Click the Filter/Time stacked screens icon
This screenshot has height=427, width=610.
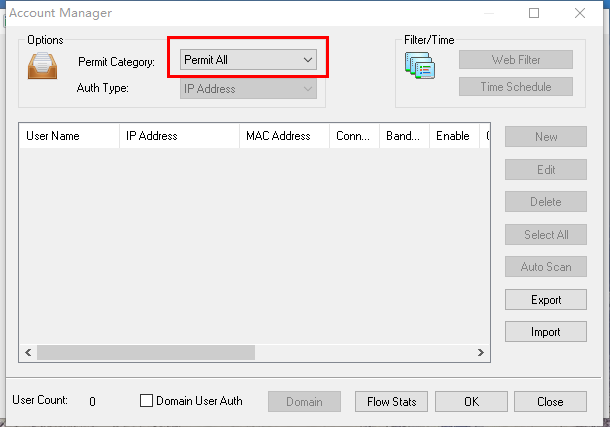(x=420, y=66)
